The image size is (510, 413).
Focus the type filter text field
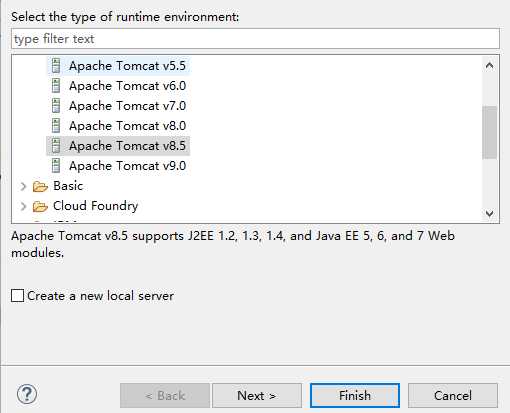point(255,39)
